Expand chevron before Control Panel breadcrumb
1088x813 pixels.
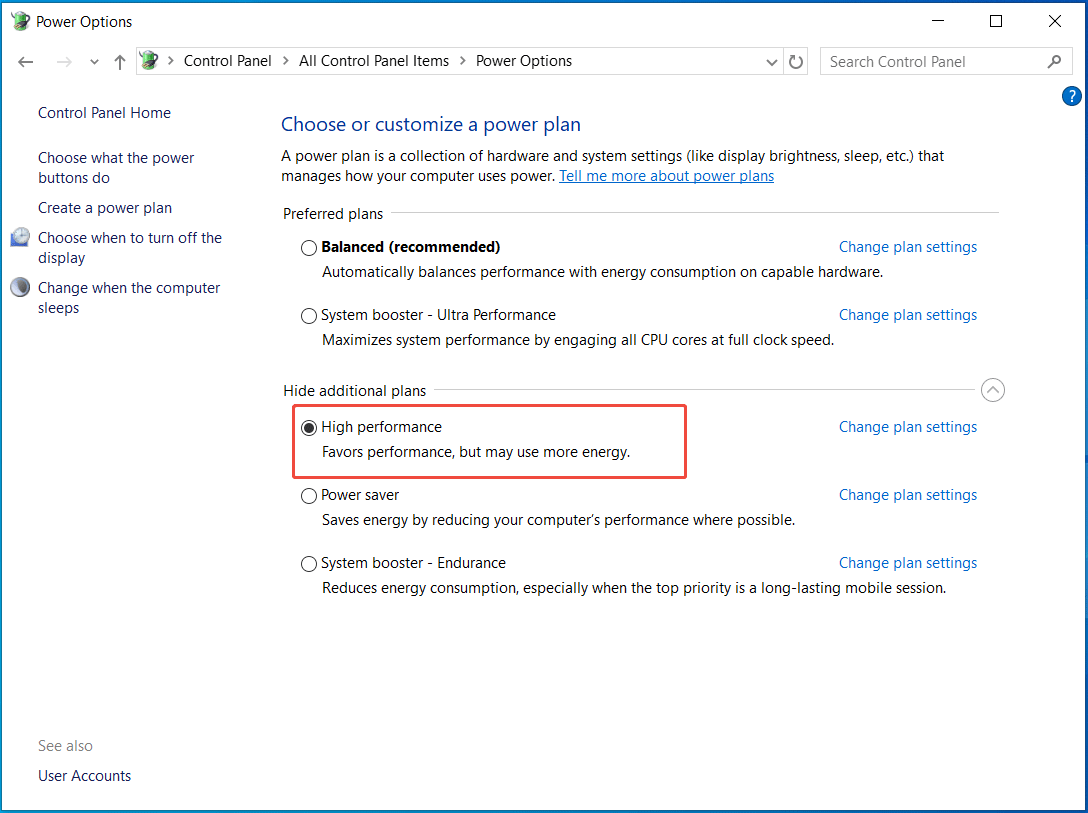[x=171, y=61]
